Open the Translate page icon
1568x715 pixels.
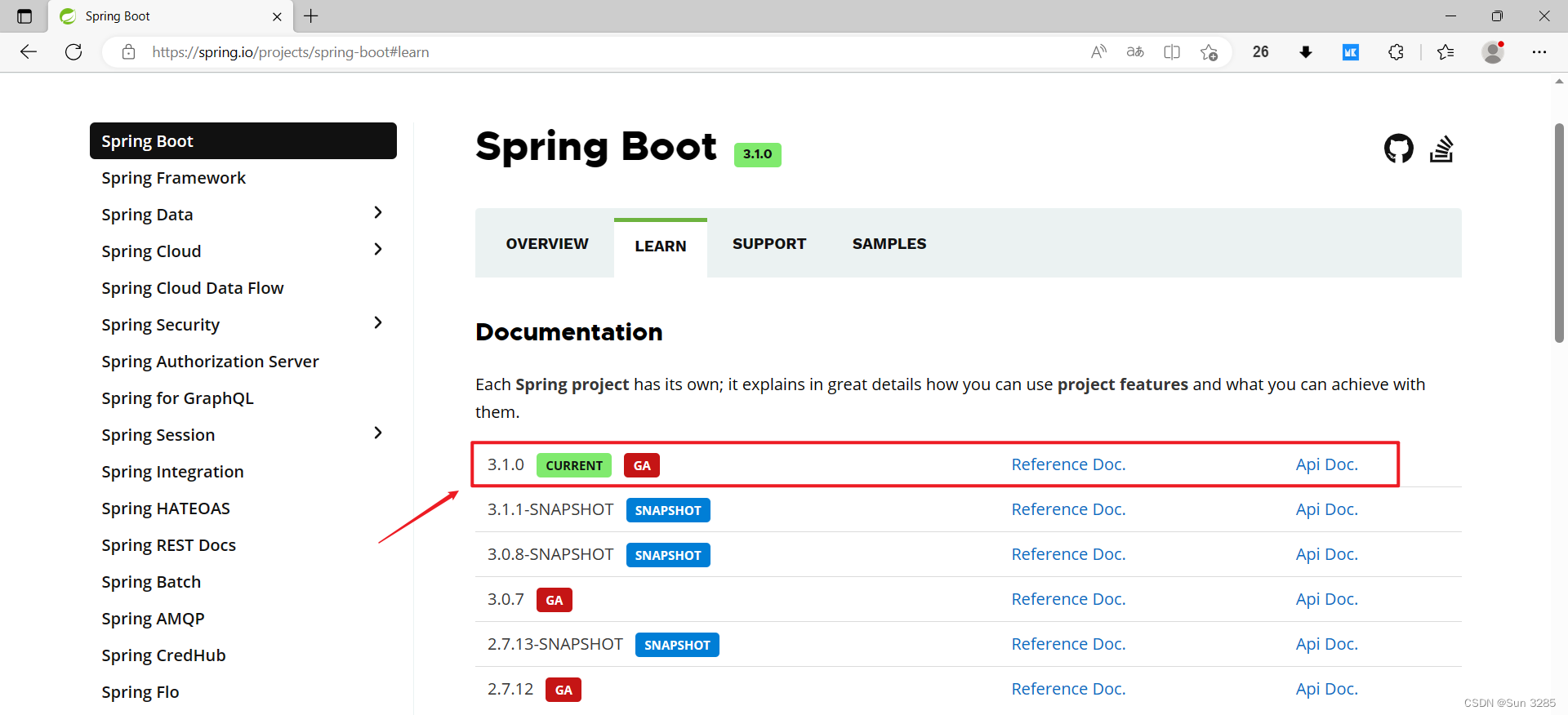(1135, 52)
